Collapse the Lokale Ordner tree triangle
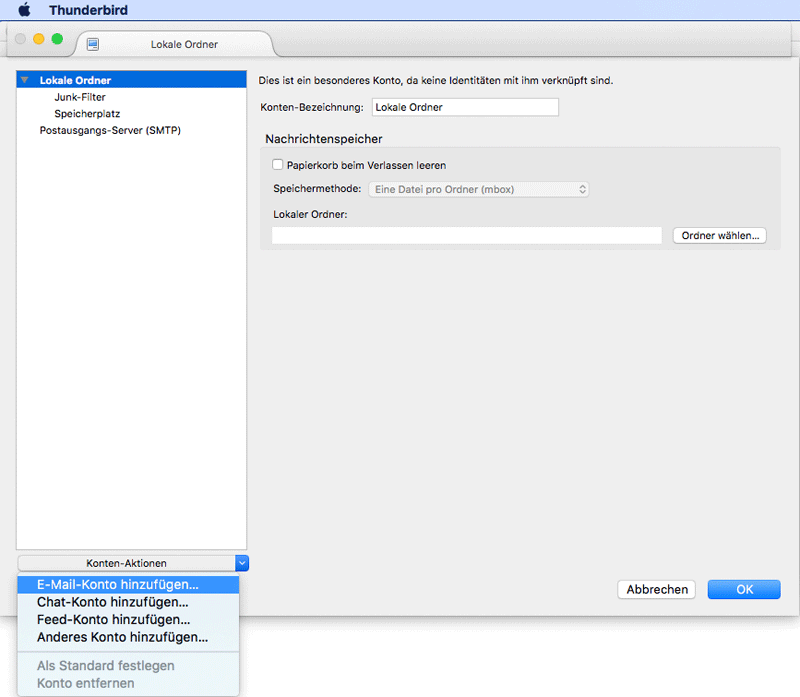The width and height of the screenshot is (800, 697). click(x=25, y=80)
